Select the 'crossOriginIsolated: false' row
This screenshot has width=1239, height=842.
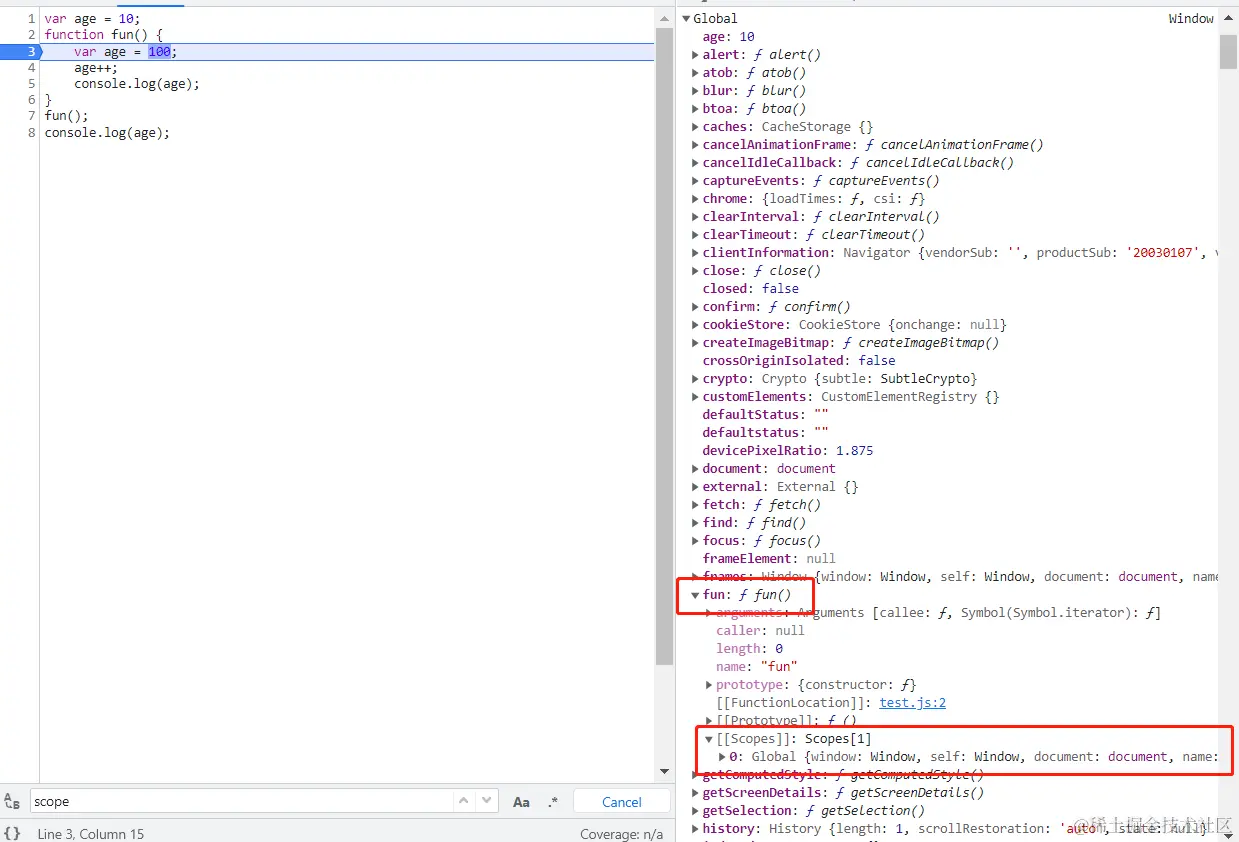[x=799, y=361]
